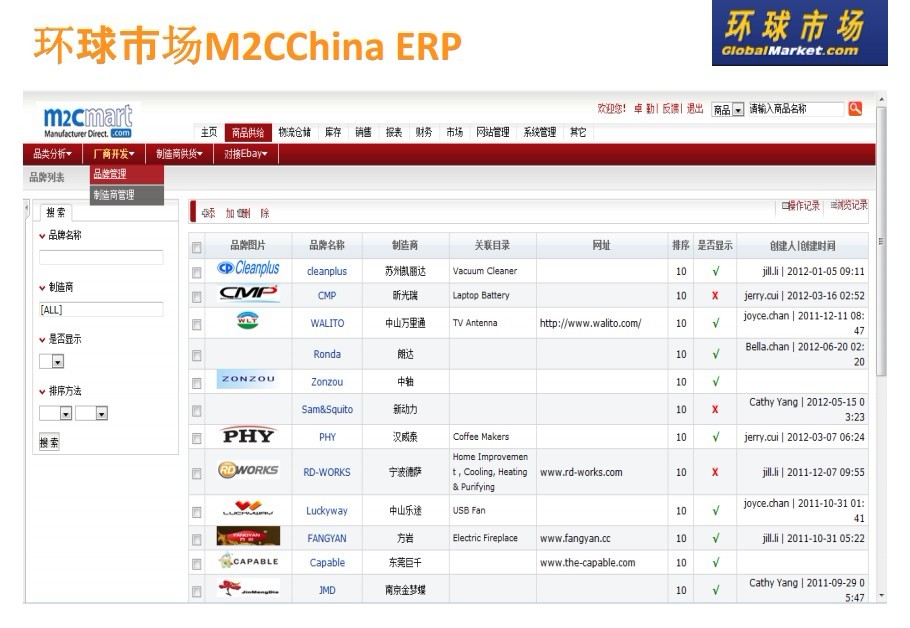Expand the 品类分析 menu
This screenshot has width=910, height=628.
point(52,154)
